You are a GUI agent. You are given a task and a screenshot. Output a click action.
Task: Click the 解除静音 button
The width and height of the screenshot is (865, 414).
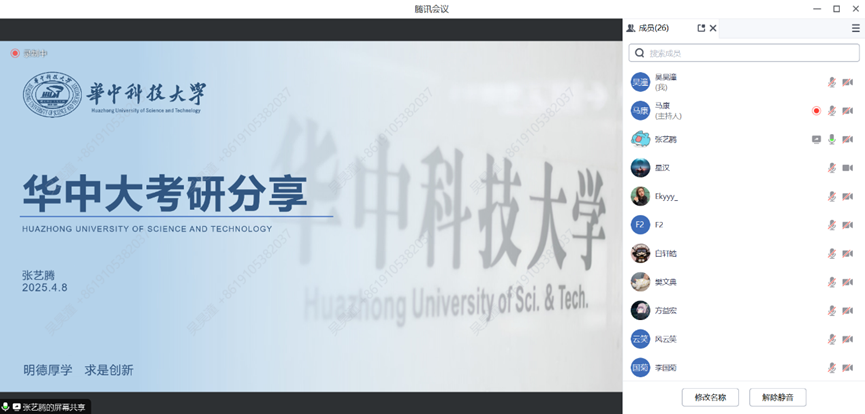(777, 397)
